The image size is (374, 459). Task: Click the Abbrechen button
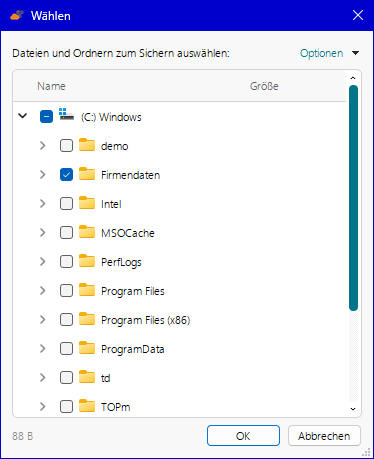[324, 436]
